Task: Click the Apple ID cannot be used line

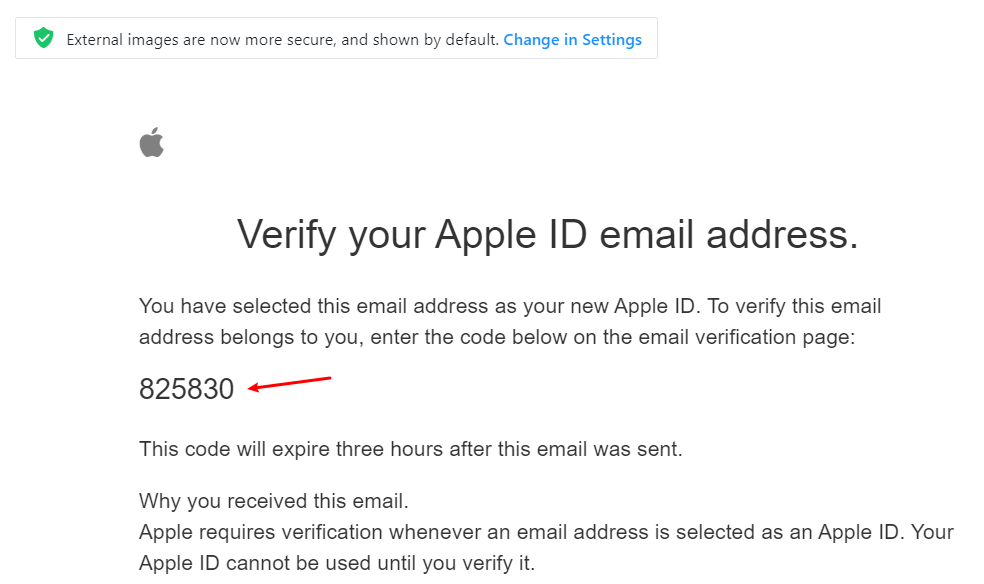Action: (x=337, y=563)
